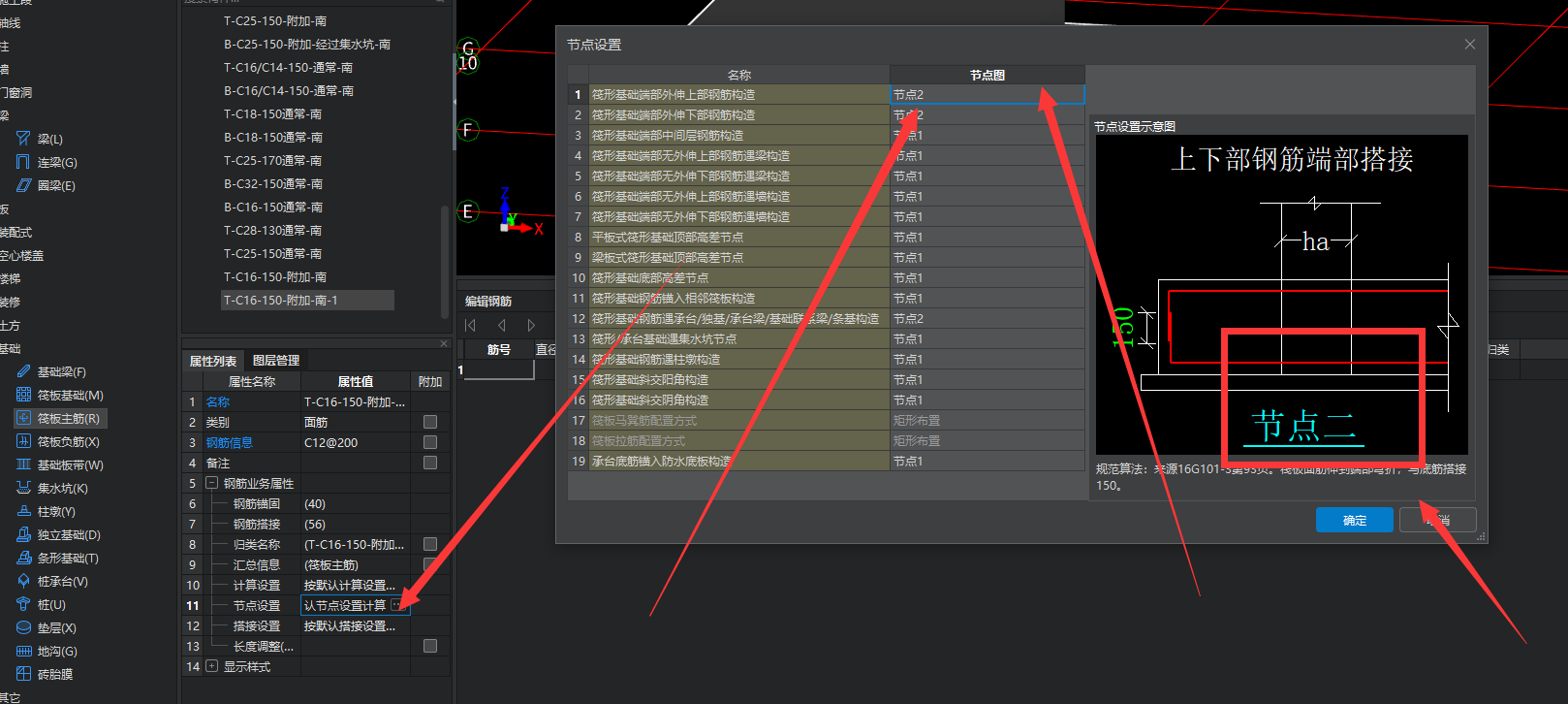Go to previous rebar record arrow
The image size is (1568, 704).
point(501,326)
